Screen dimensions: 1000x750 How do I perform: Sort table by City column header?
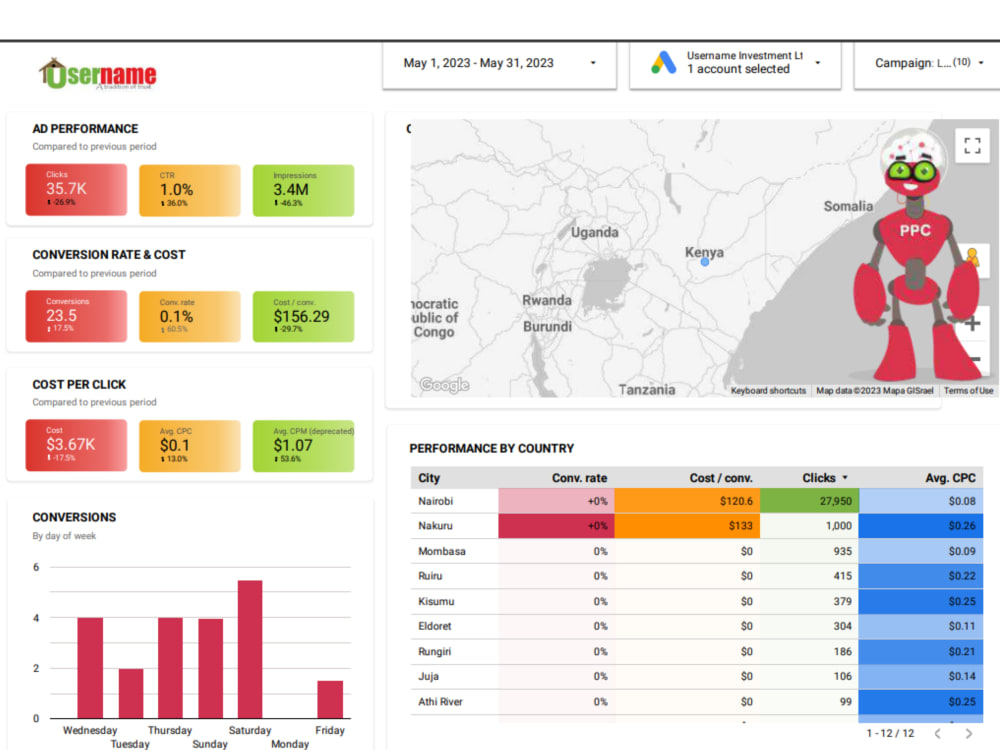click(x=429, y=478)
